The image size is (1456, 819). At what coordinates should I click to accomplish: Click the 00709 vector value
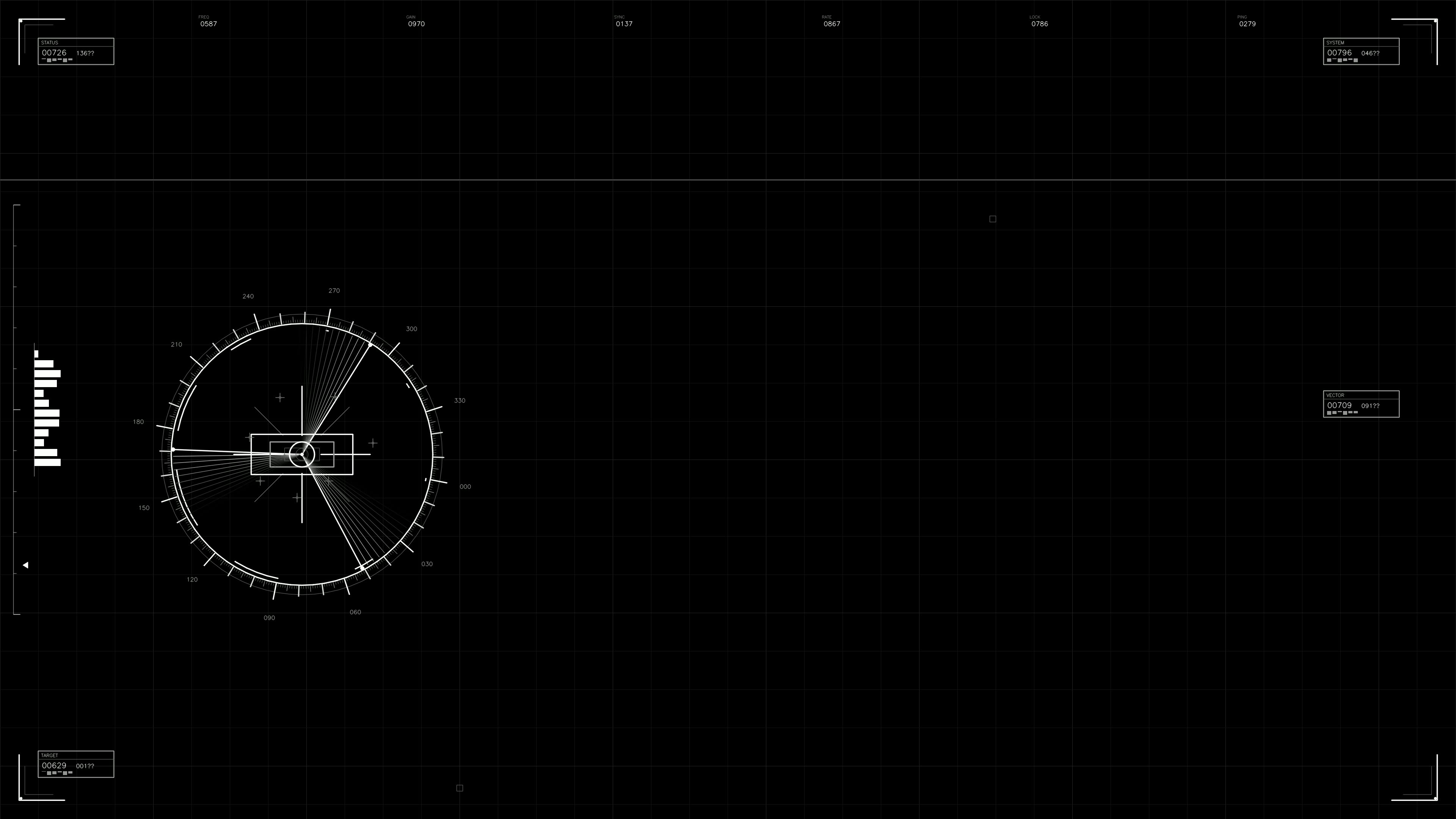tap(1339, 405)
